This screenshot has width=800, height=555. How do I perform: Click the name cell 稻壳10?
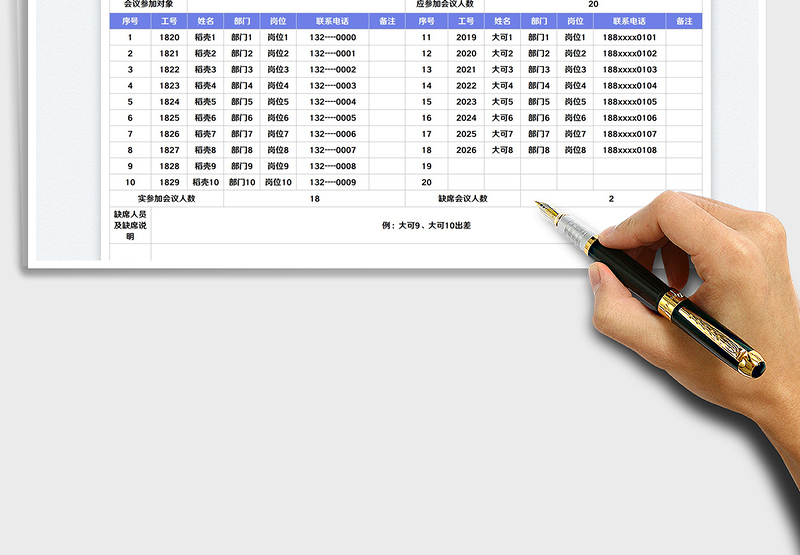click(205, 182)
